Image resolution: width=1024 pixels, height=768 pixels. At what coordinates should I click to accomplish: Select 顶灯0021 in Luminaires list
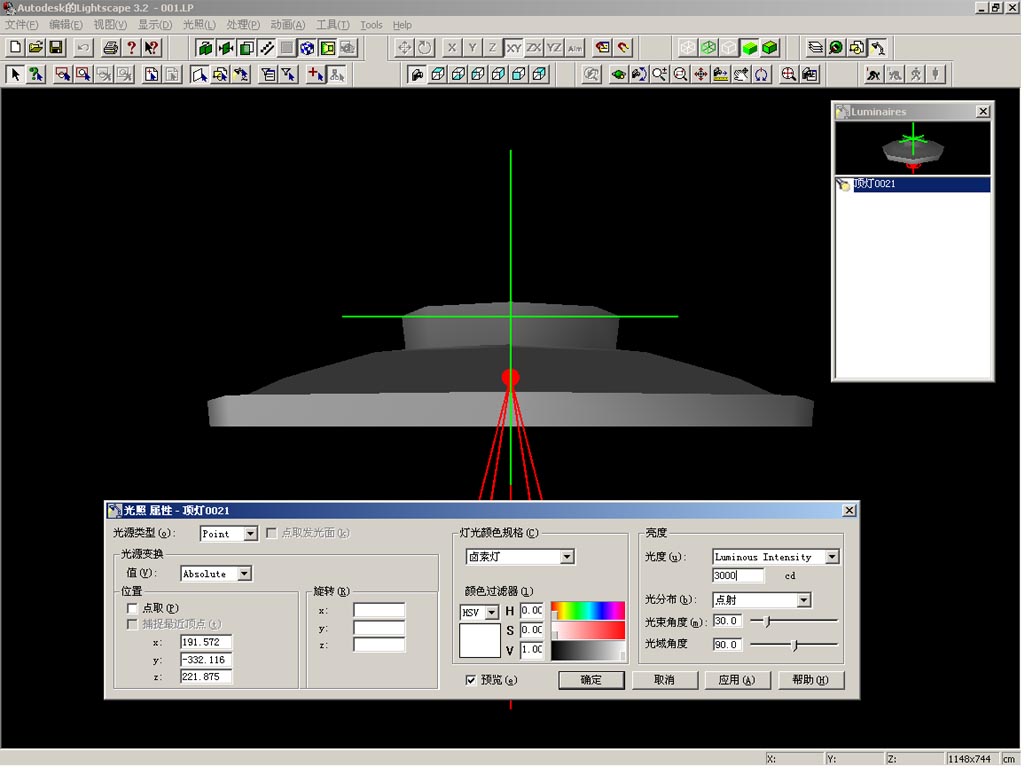873,184
